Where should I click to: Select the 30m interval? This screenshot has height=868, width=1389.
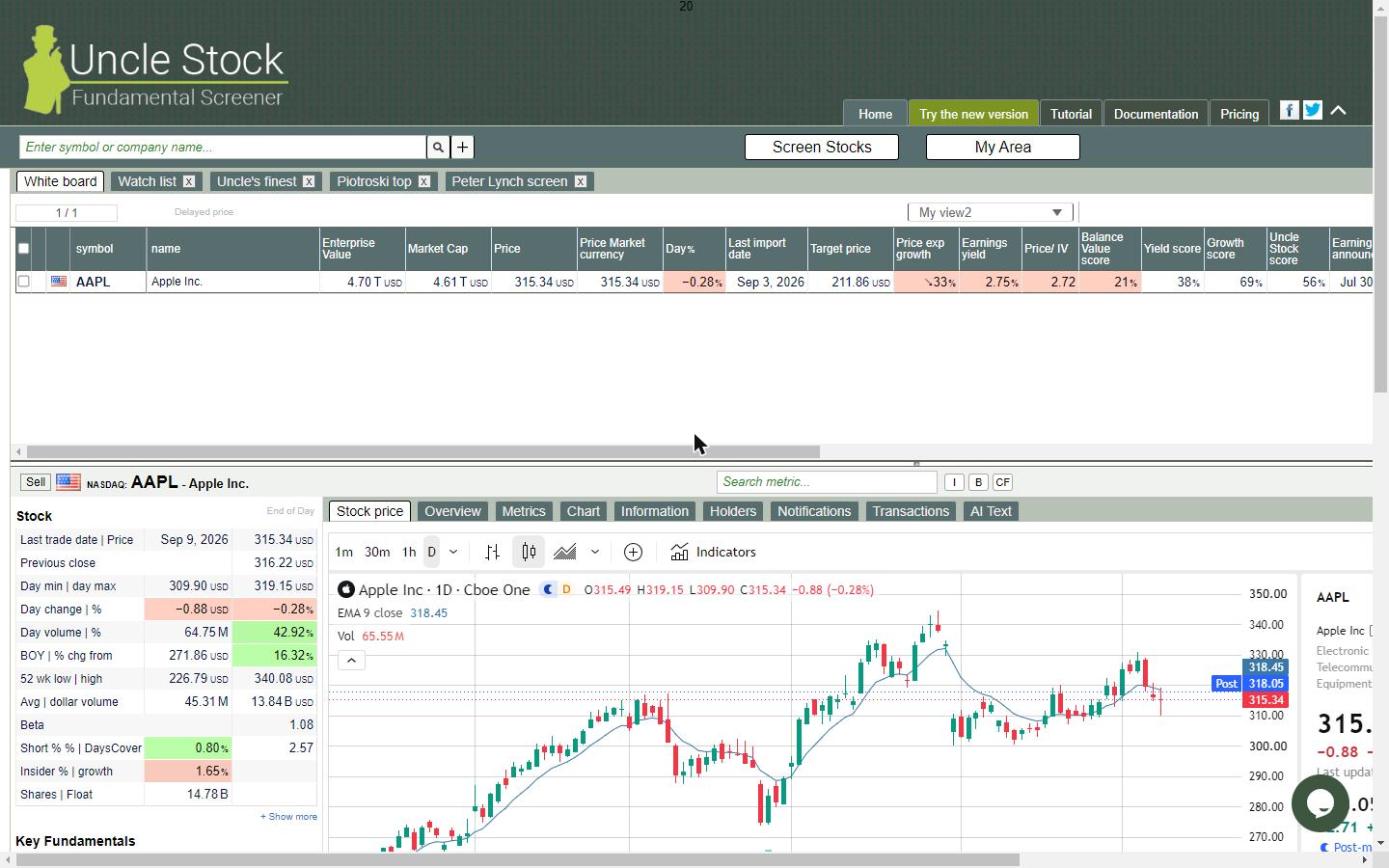point(377,552)
